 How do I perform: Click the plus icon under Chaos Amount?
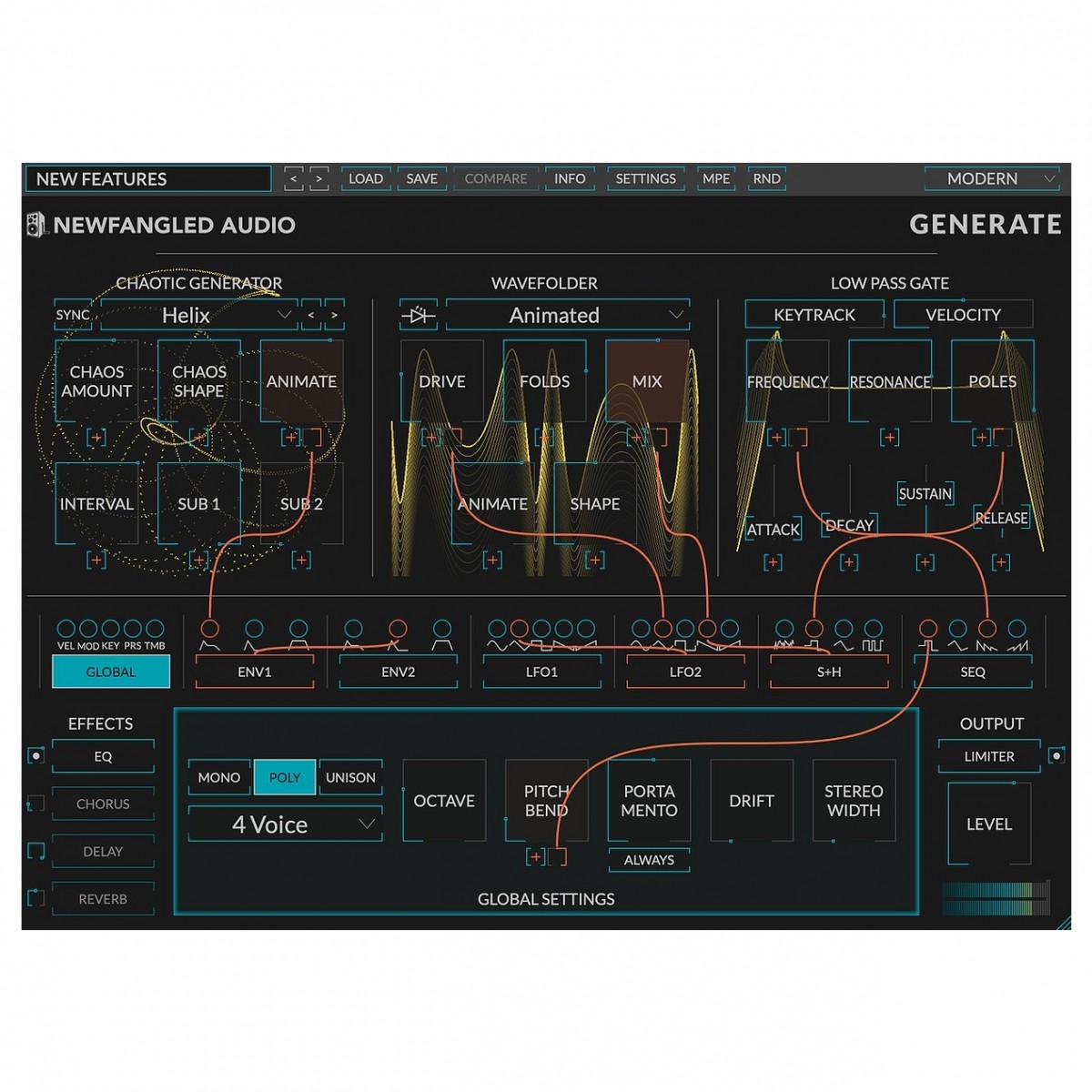pyautogui.click(x=96, y=438)
